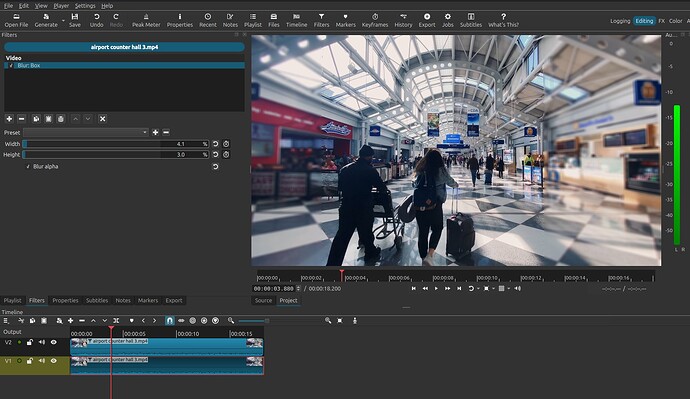The height and width of the screenshot is (399, 690).
Task: Click the timeline record audio microphone icon
Action: click(x=355, y=321)
